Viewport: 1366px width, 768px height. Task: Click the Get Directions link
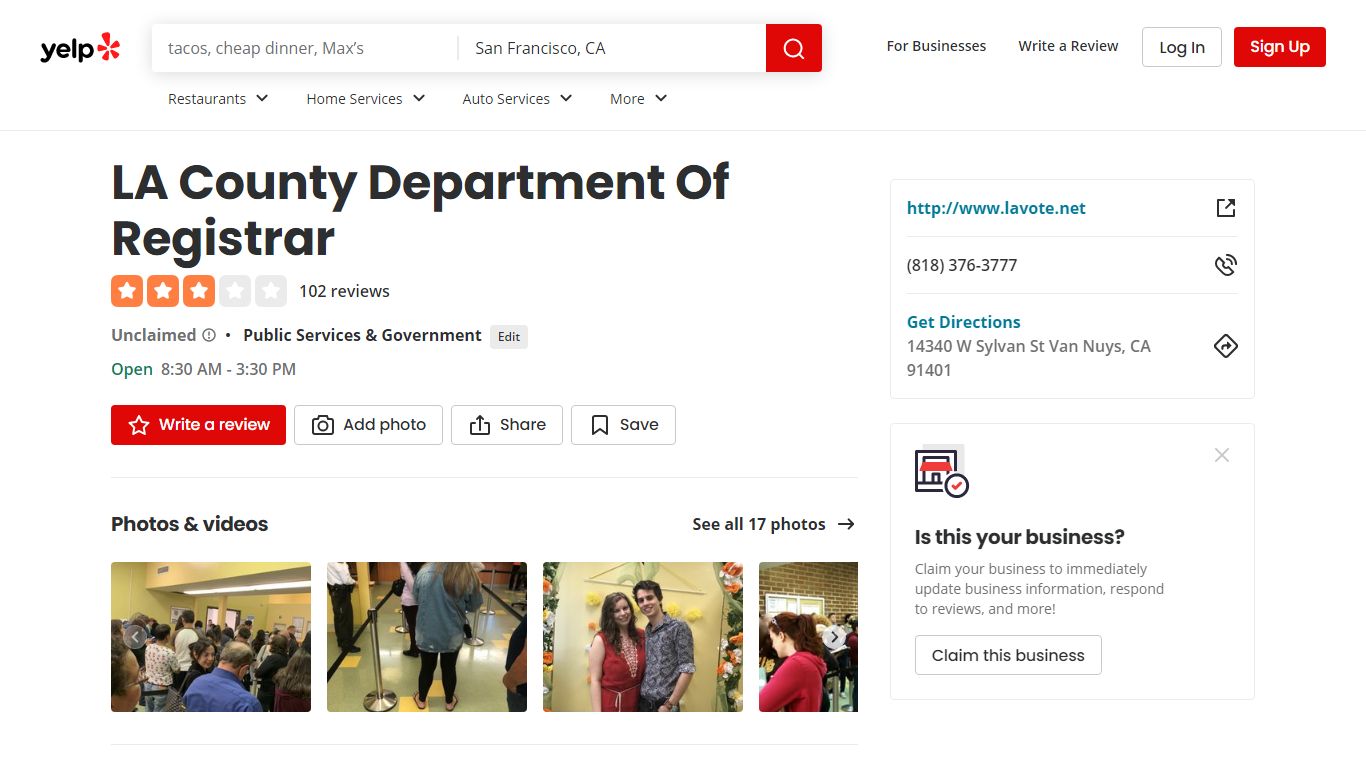[x=963, y=322]
